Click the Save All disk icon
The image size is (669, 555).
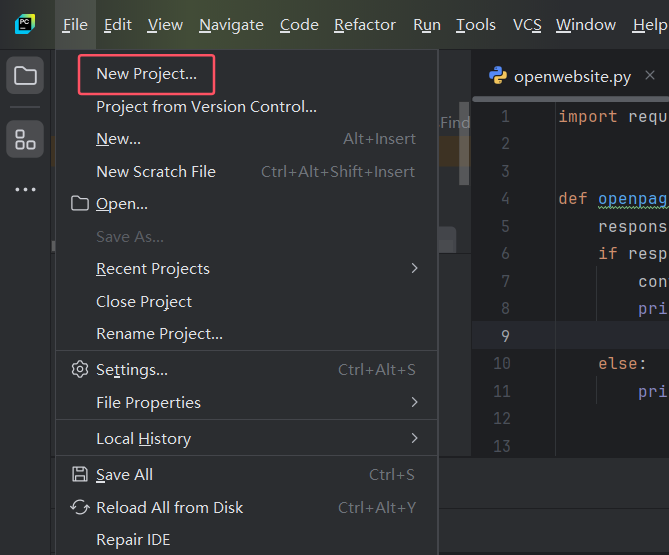click(80, 475)
